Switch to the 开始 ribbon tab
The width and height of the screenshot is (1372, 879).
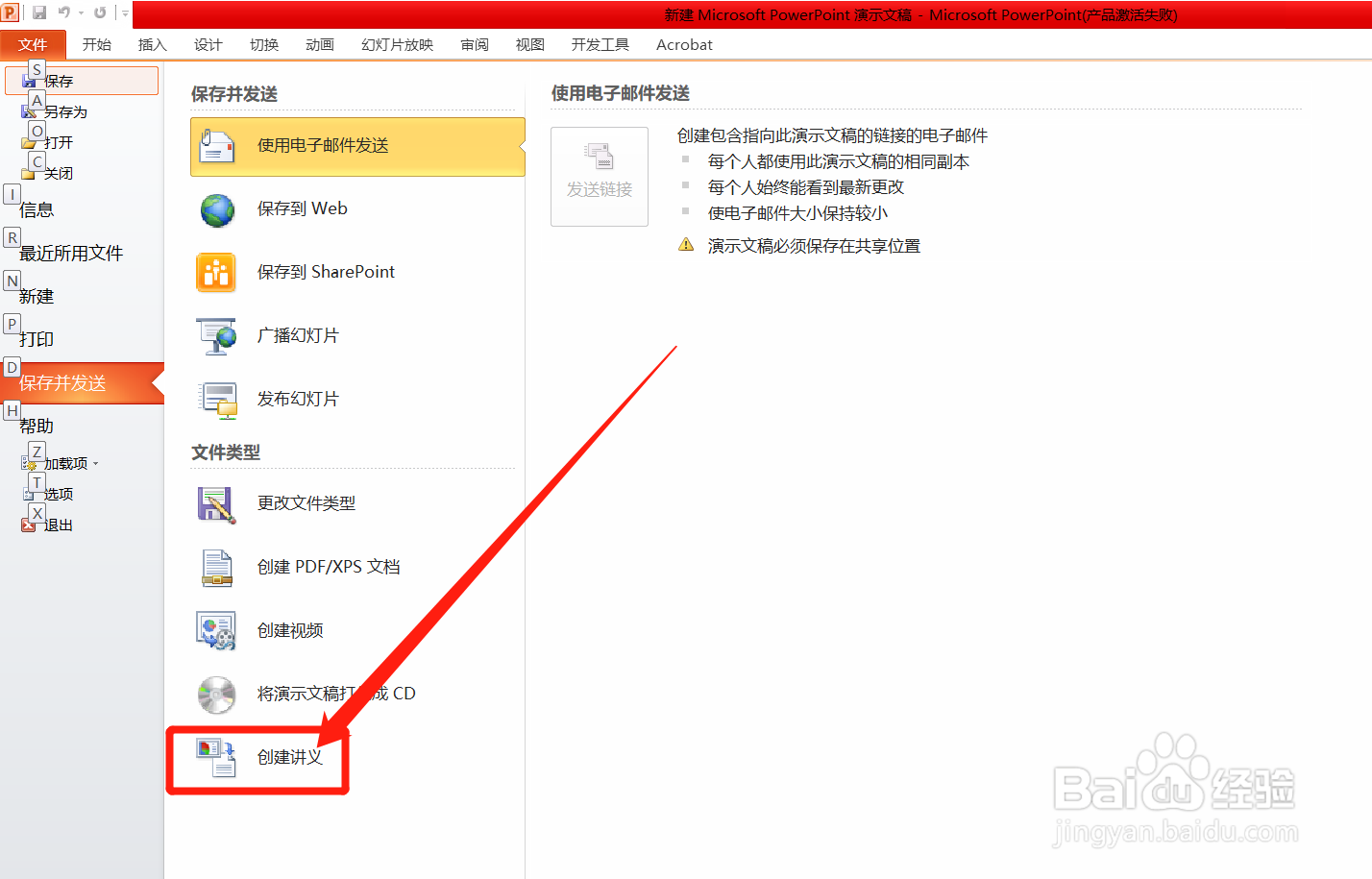97,44
